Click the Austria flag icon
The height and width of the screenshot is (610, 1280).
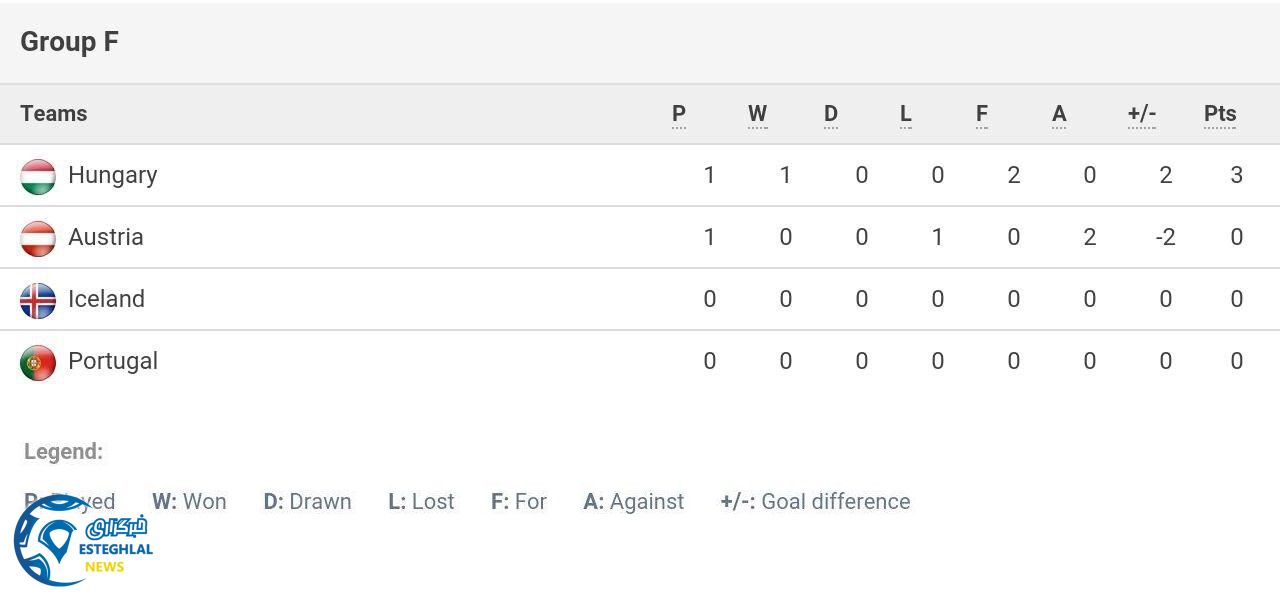pos(37,237)
